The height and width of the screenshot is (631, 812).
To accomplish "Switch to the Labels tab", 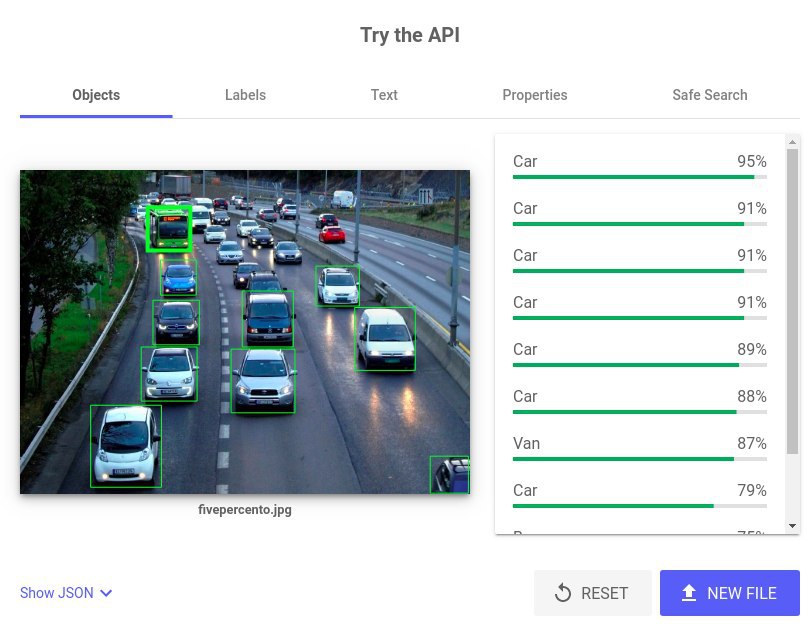I will pyautogui.click(x=245, y=95).
